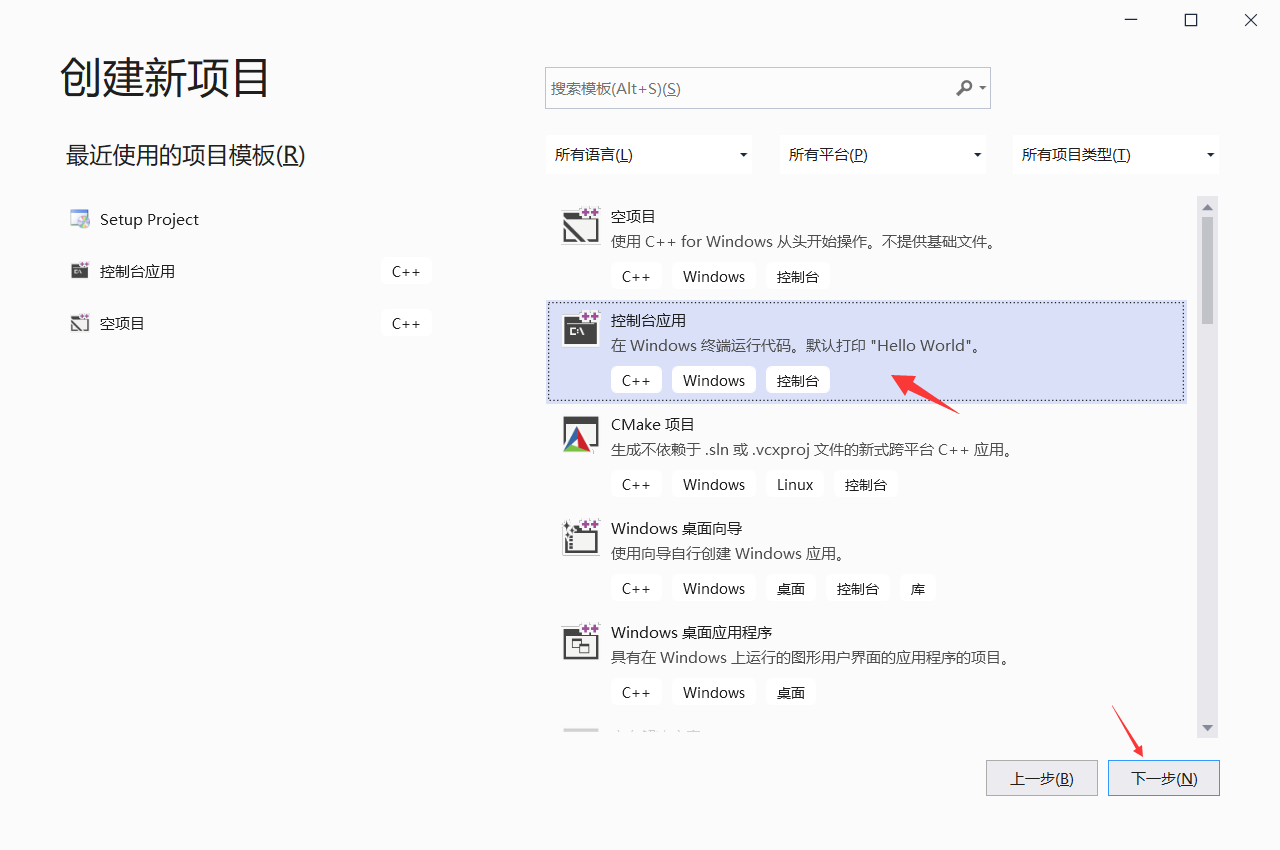The height and width of the screenshot is (850, 1280).
Task: Select the 空项目 template title in the list
Action: 633,216
